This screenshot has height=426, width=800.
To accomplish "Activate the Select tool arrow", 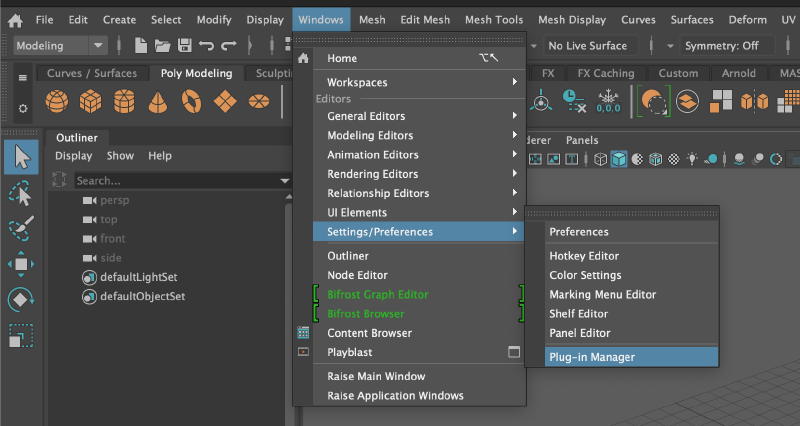I will point(21,157).
